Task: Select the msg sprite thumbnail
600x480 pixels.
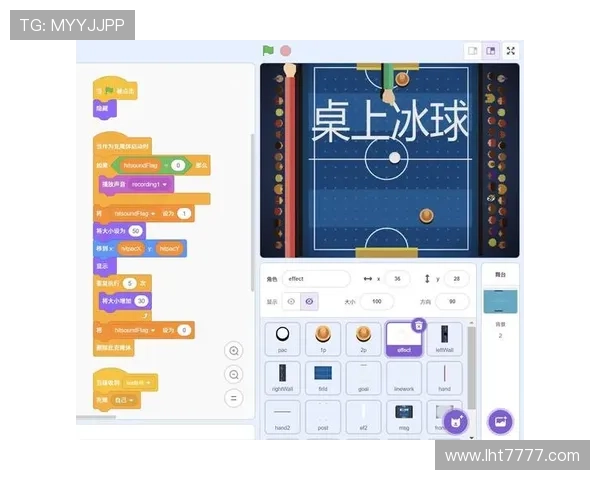Action: 404,417
